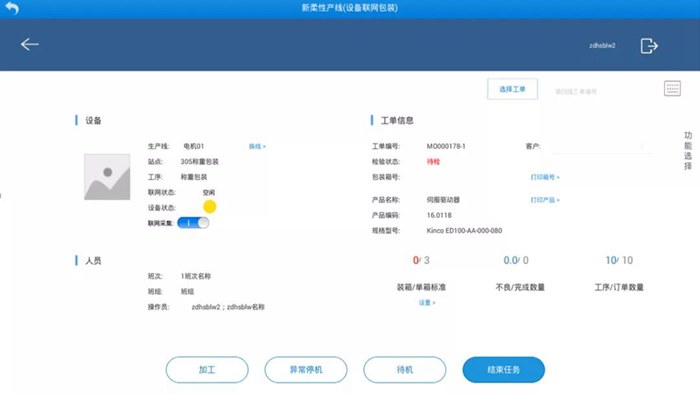Open the 功能选择 side panel tab
Image resolution: width=700 pixels, height=395 pixels.
(688, 151)
